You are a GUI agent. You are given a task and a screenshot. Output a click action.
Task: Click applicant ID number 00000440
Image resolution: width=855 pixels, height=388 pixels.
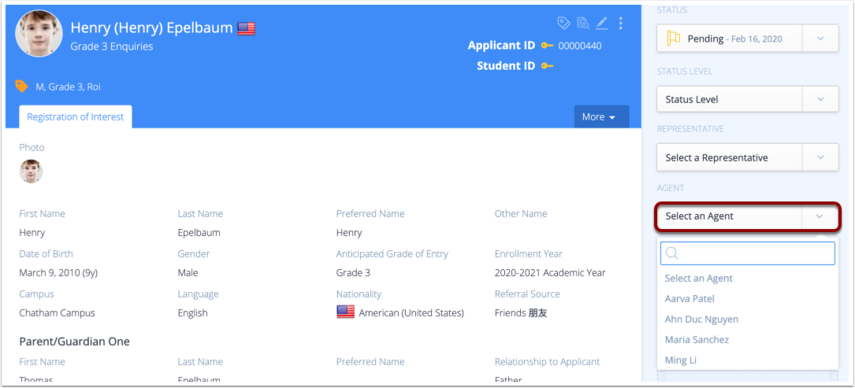point(580,46)
